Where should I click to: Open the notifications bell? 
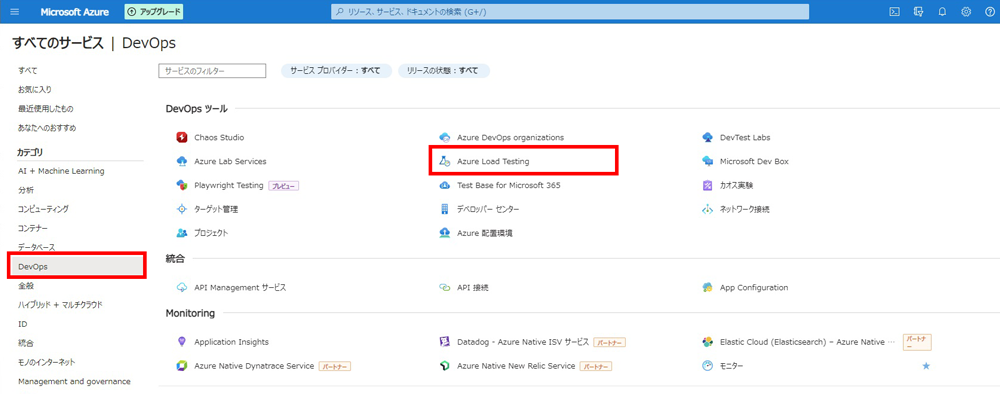[x=942, y=12]
